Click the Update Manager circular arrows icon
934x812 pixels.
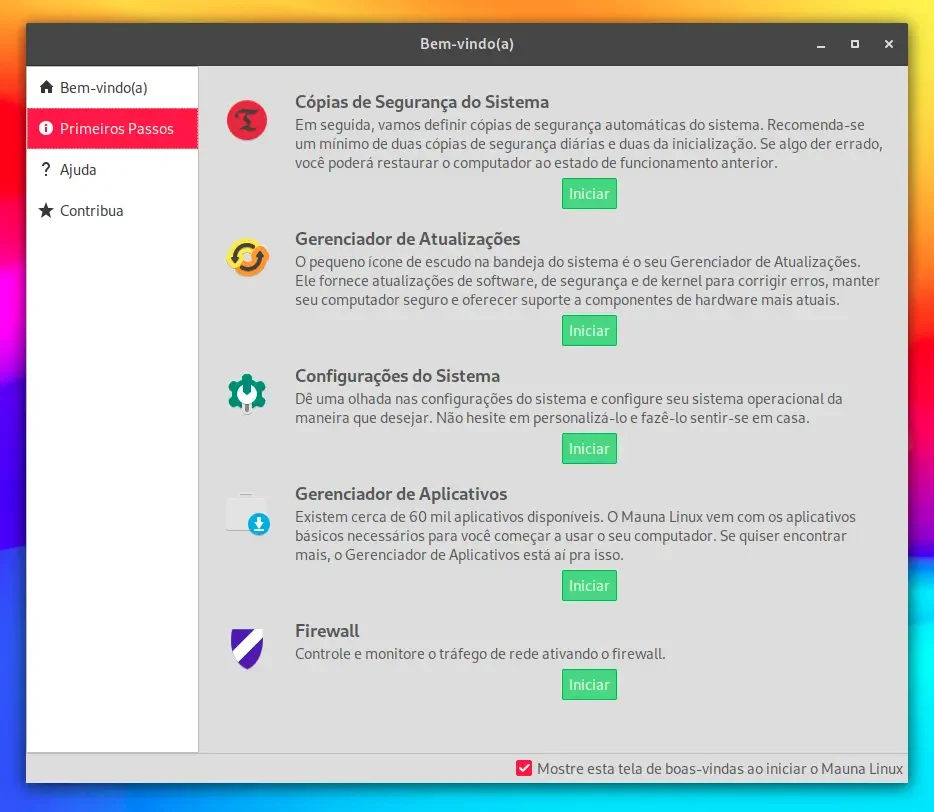(x=247, y=257)
